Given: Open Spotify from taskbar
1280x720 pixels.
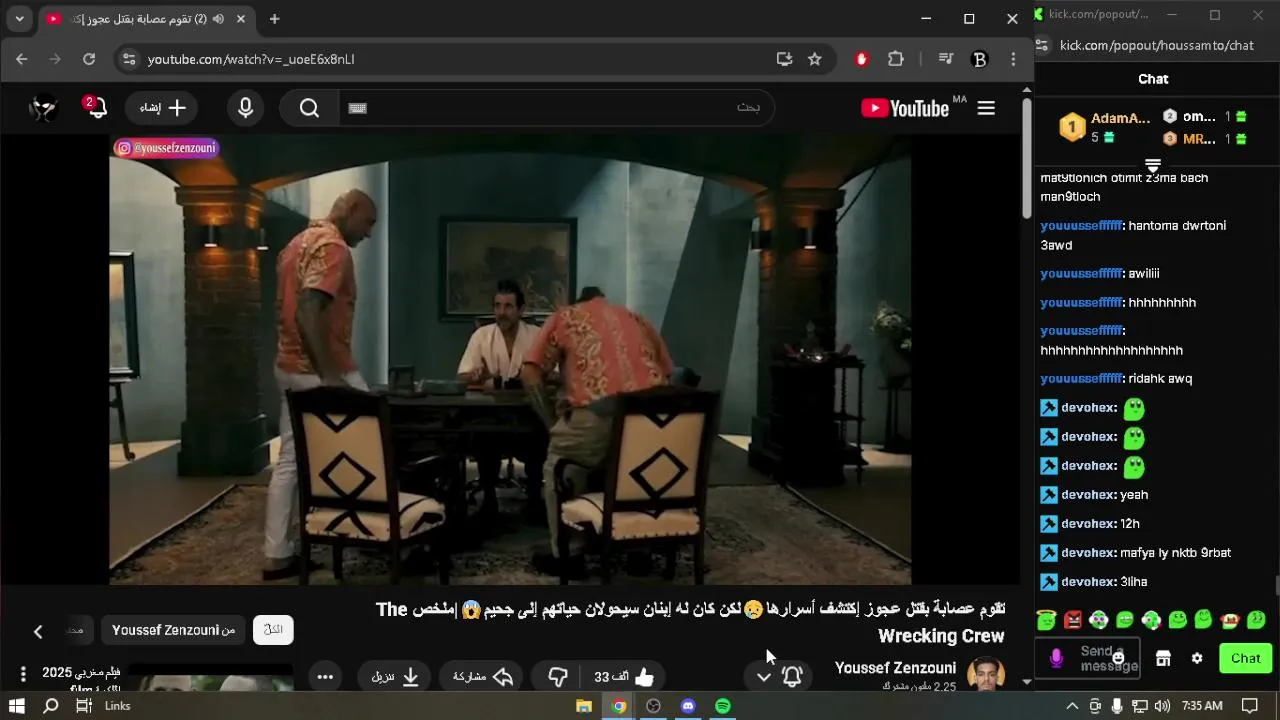Looking at the screenshot, I should click(723, 706).
